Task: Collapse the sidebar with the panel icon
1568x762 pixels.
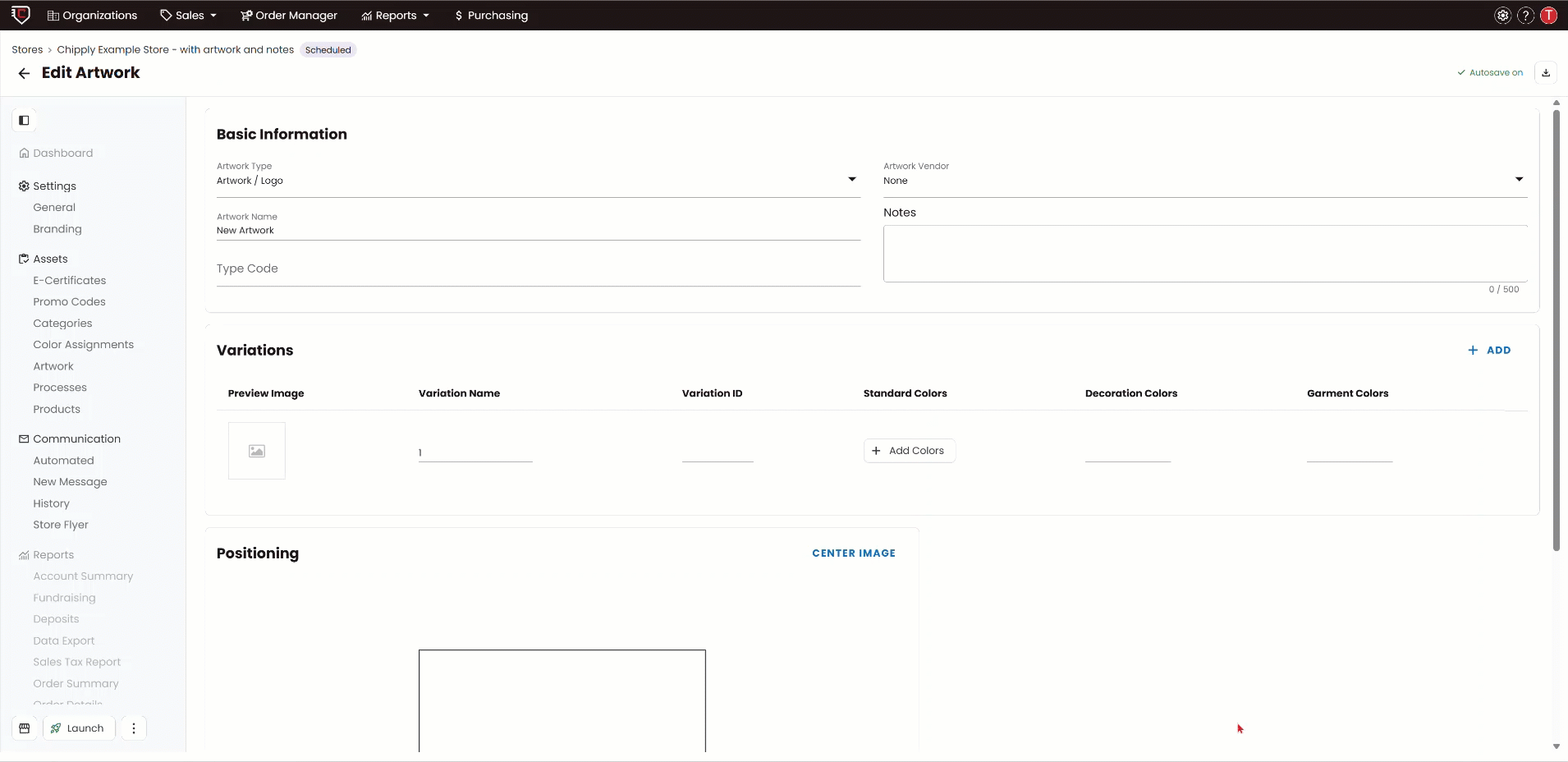Action: (24, 121)
